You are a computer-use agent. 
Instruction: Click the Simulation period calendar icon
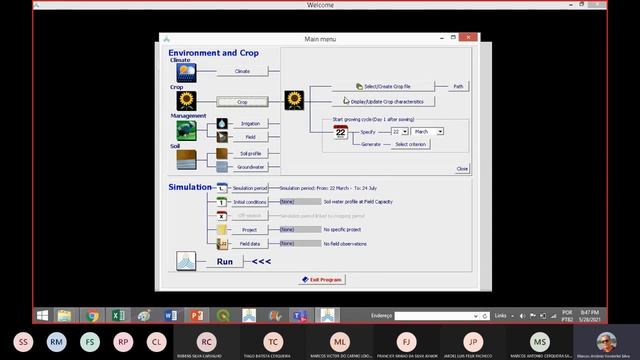(222, 188)
